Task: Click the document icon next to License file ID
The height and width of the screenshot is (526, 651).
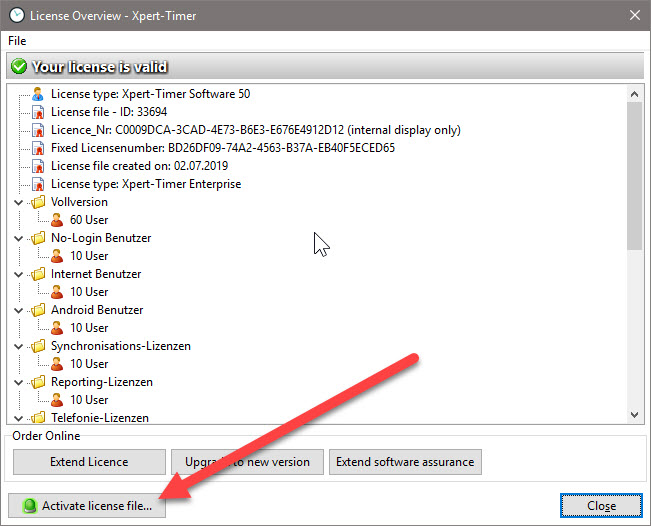Action: (38, 112)
